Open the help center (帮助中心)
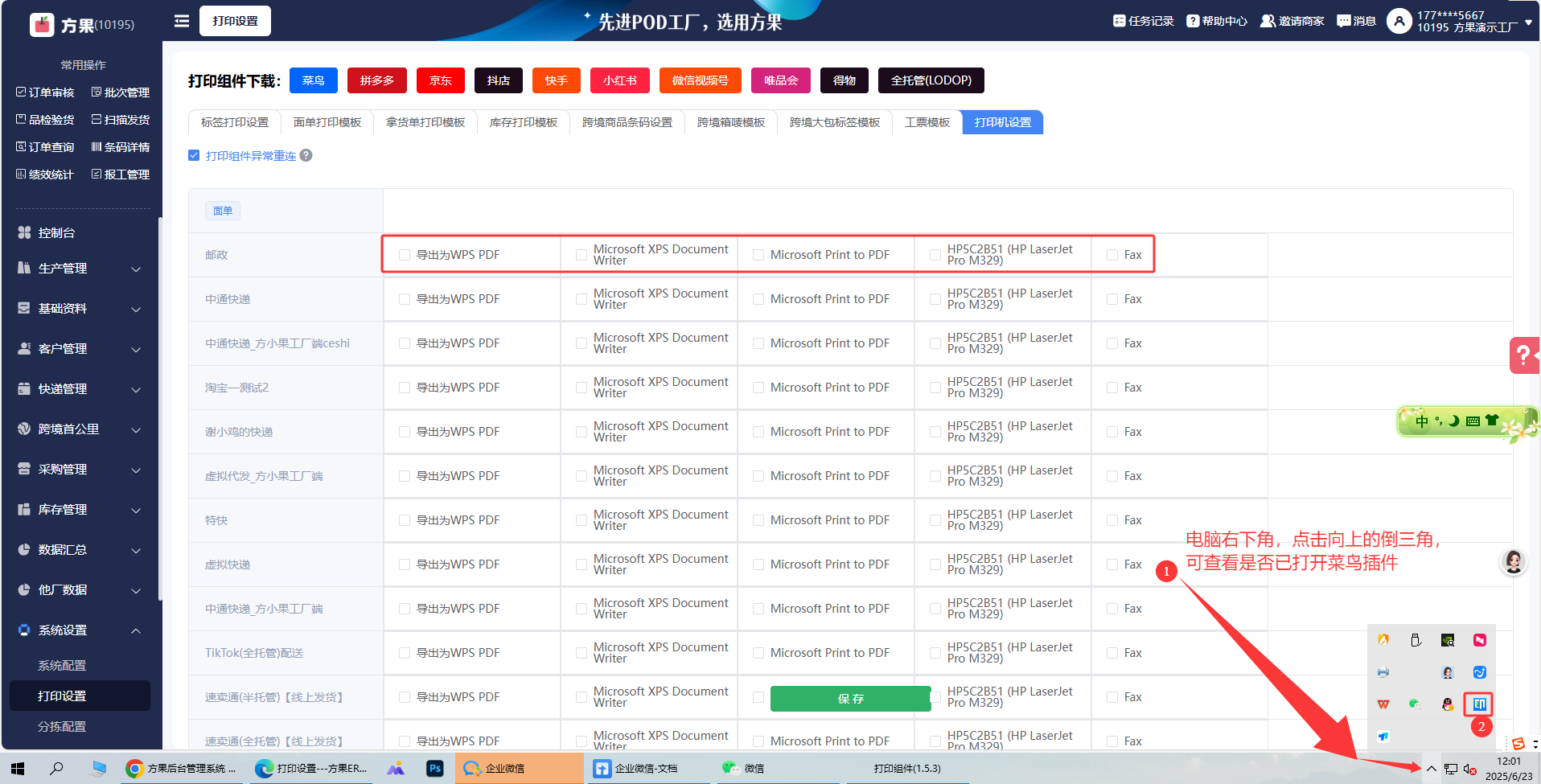Viewport: 1541px width, 784px height. 1216,21
